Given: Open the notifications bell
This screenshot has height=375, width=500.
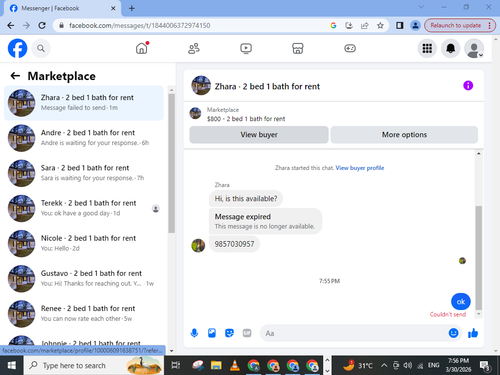Looking at the screenshot, I should tap(451, 49).
